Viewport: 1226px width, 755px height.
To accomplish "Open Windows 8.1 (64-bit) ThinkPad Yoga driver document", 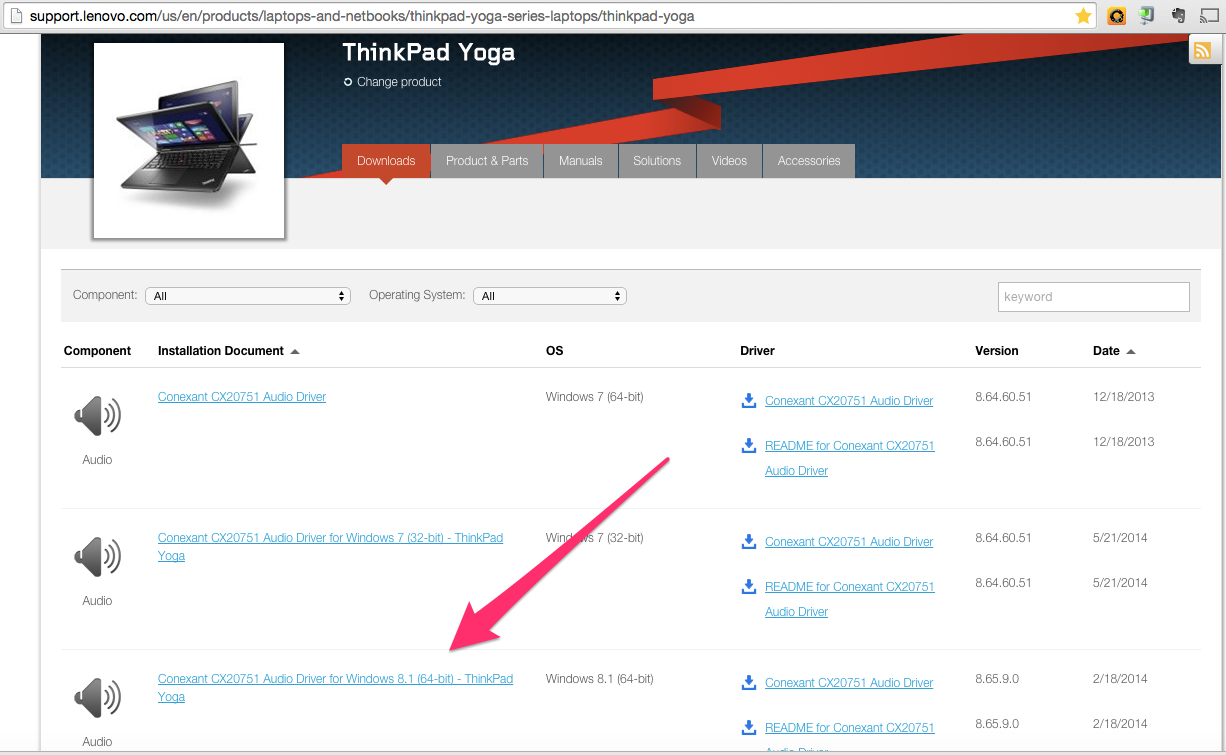I will pos(335,688).
